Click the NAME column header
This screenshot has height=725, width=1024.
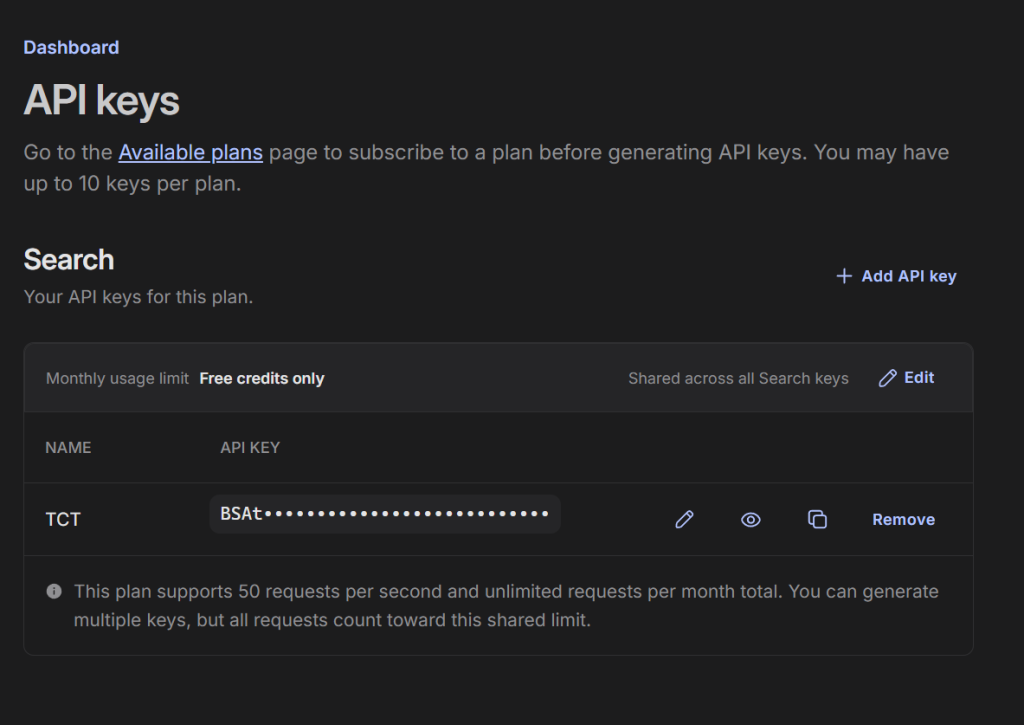pos(68,447)
